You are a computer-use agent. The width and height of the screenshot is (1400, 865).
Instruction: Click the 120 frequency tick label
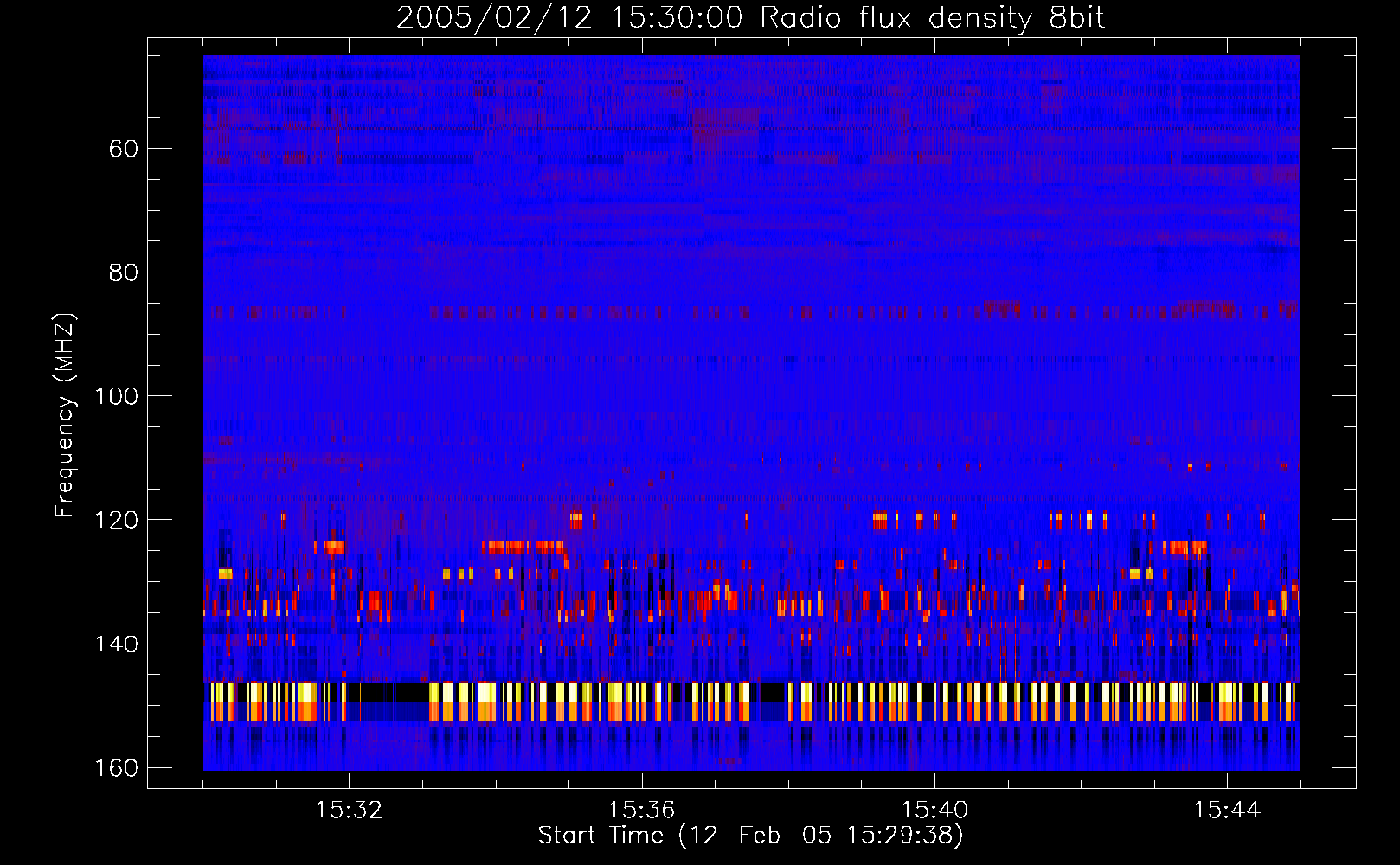click(x=116, y=520)
